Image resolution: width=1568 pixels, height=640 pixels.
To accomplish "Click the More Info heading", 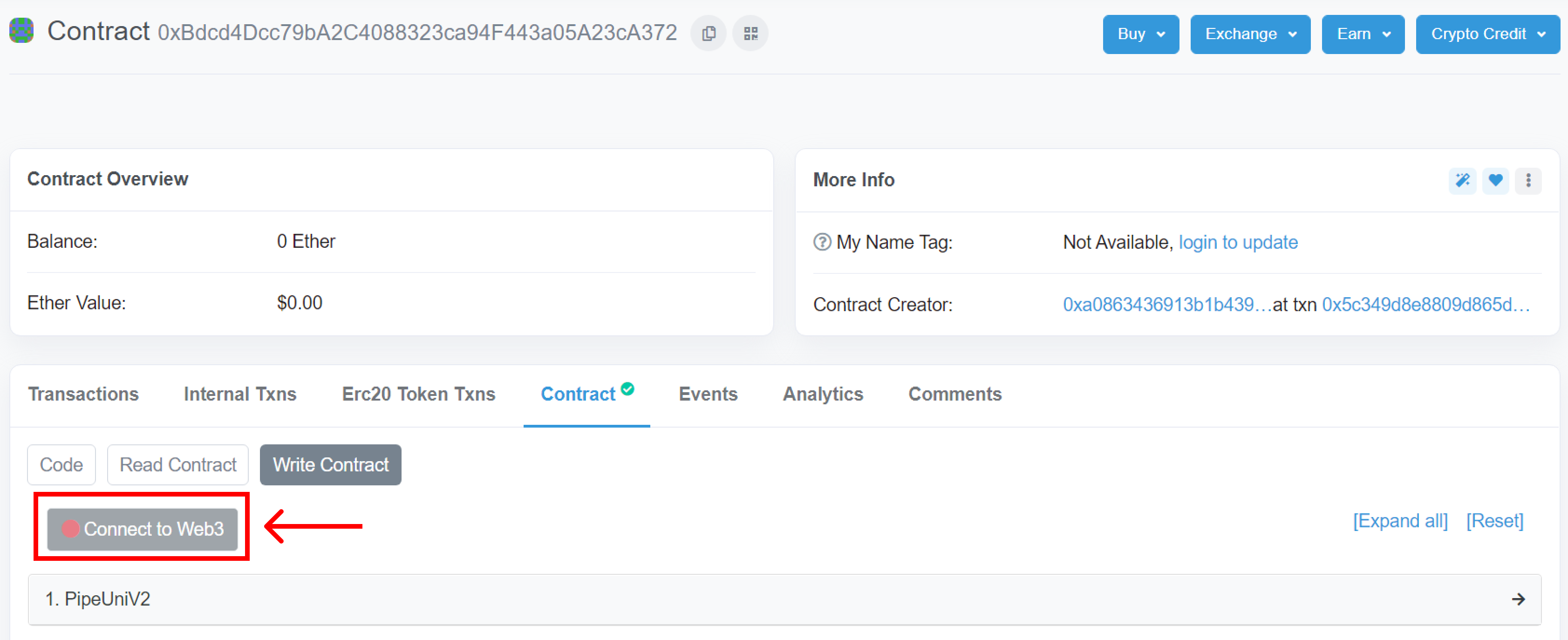I will [x=853, y=180].
